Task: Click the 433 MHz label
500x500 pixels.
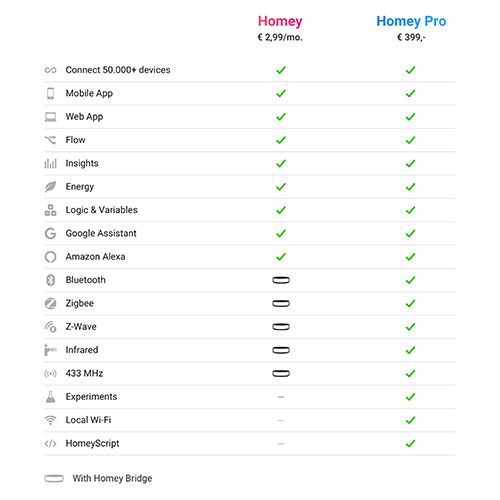Action: coord(84,373)
